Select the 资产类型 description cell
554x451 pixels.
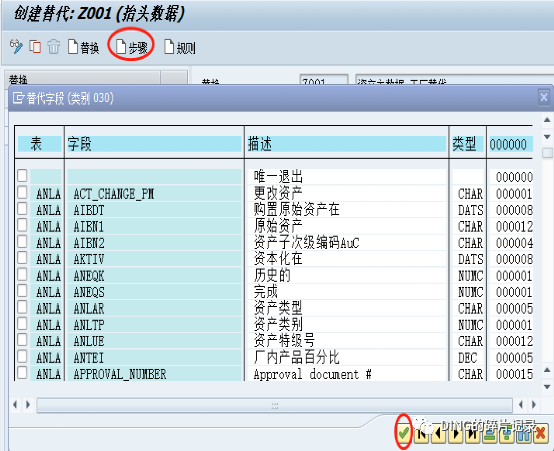tap(347, 309)
